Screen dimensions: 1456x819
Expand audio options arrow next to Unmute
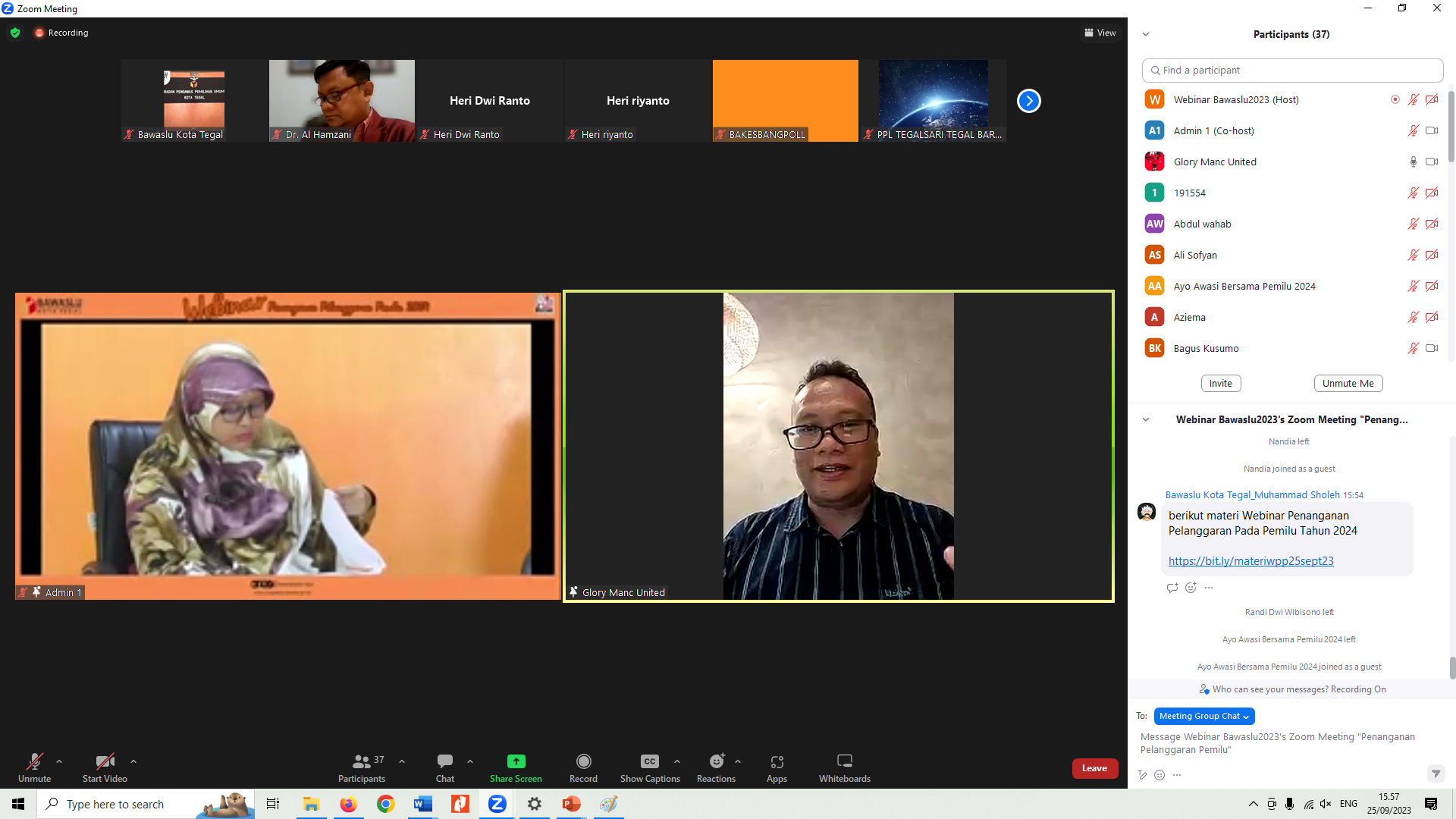point(59,761)
